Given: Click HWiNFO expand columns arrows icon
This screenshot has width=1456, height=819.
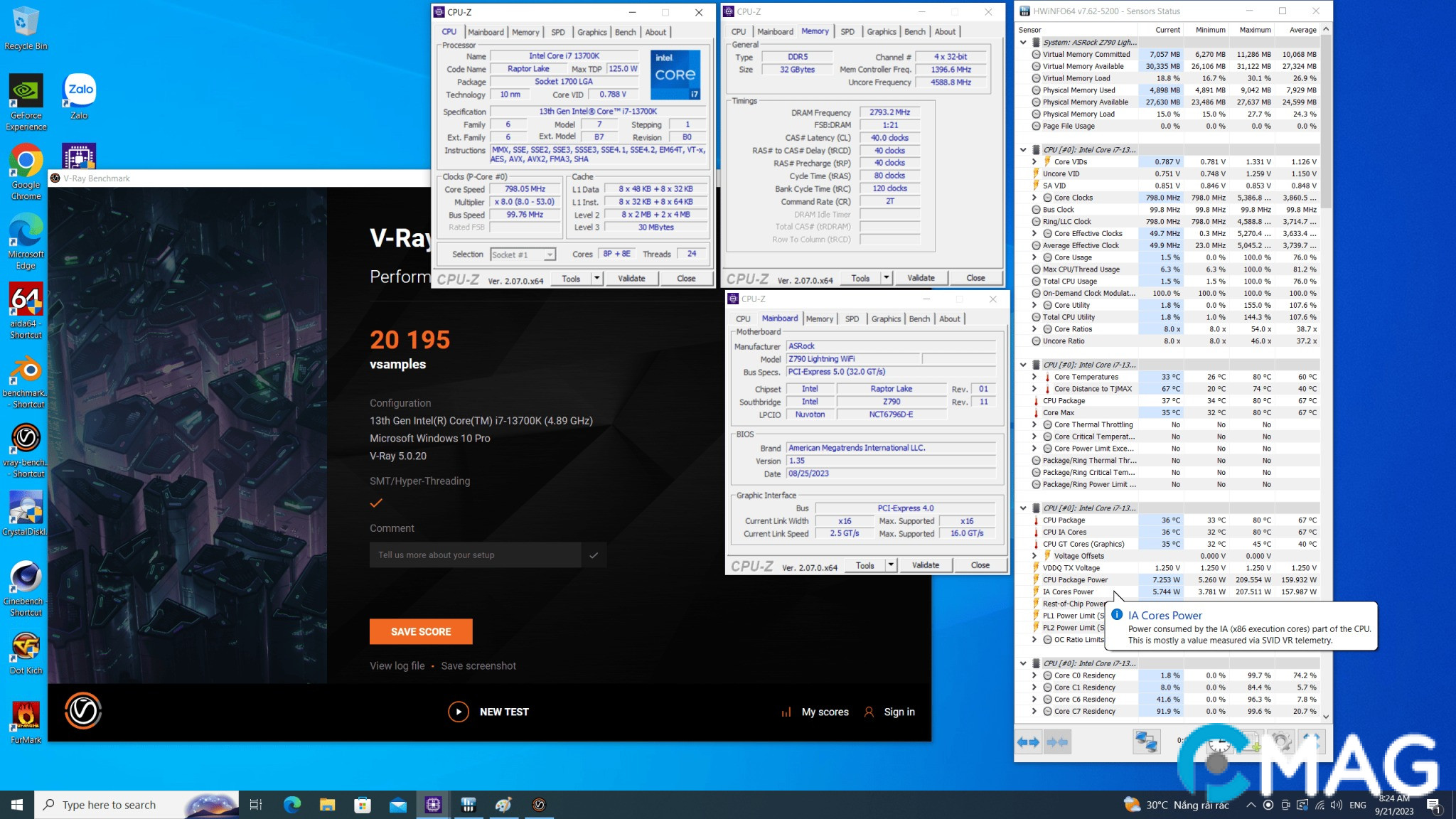Looking at the screenshot, I should (x=1028, y=742).
